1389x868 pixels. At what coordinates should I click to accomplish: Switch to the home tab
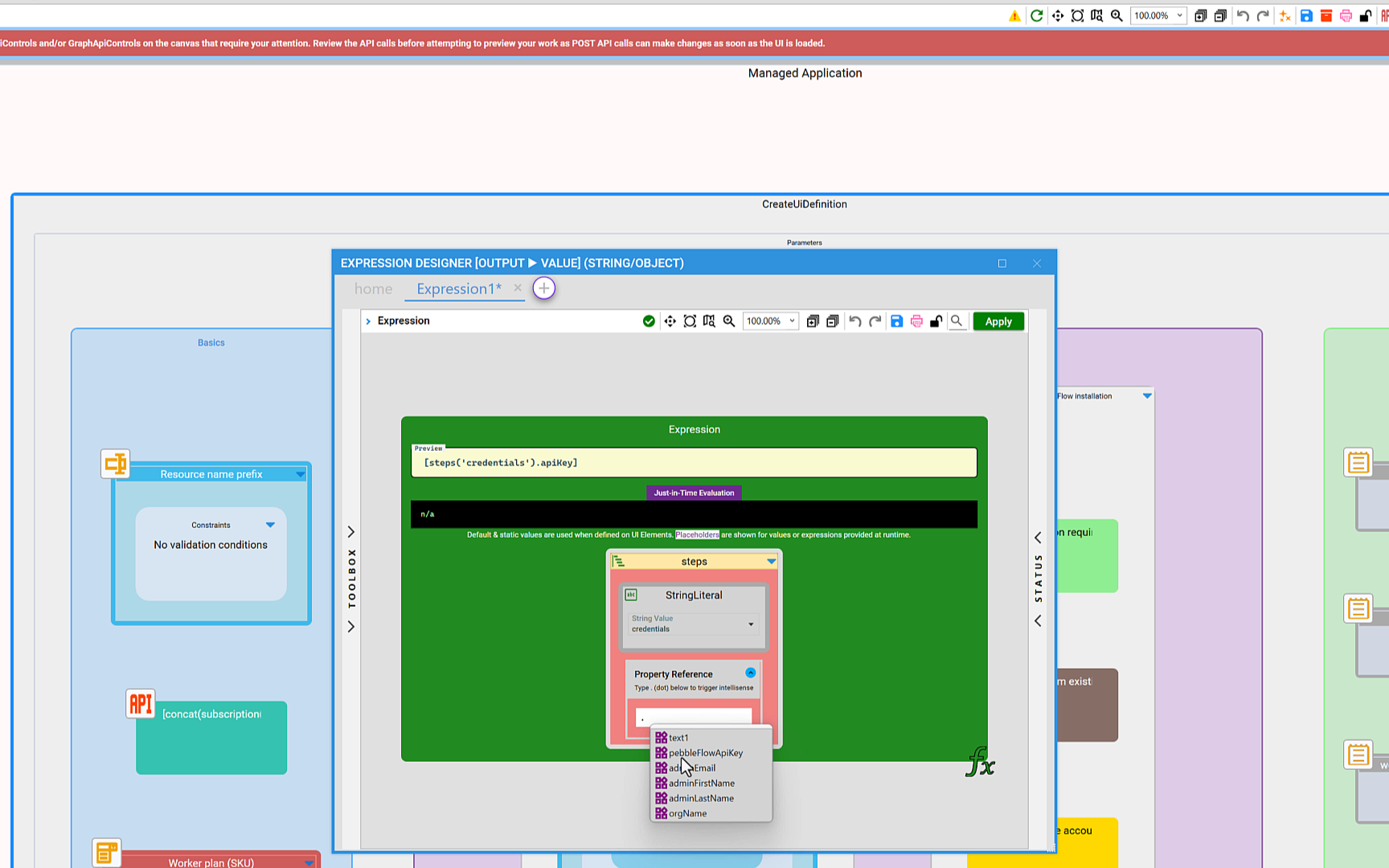373,289
